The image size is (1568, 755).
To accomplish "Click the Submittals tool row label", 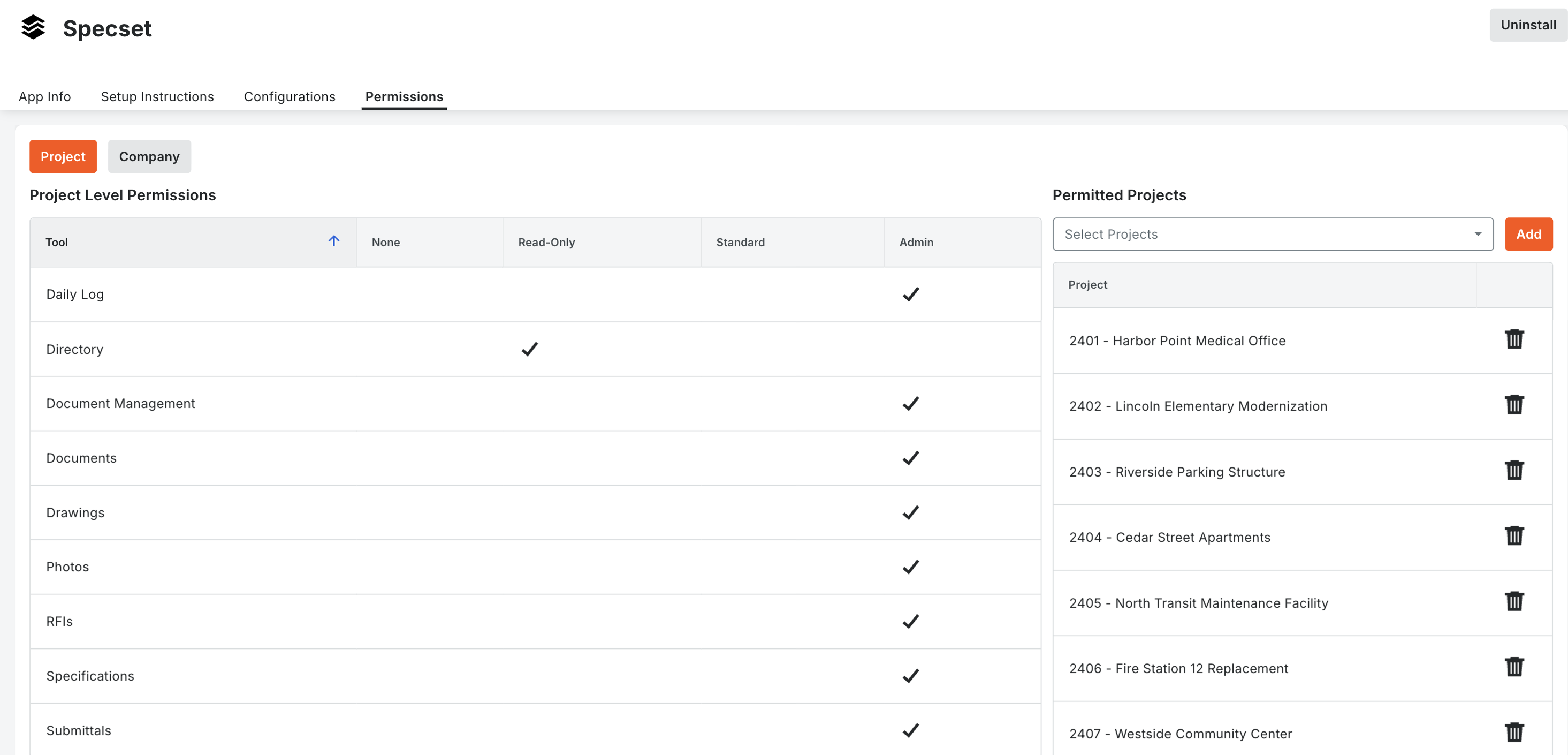I will click(x=79, y=731).
